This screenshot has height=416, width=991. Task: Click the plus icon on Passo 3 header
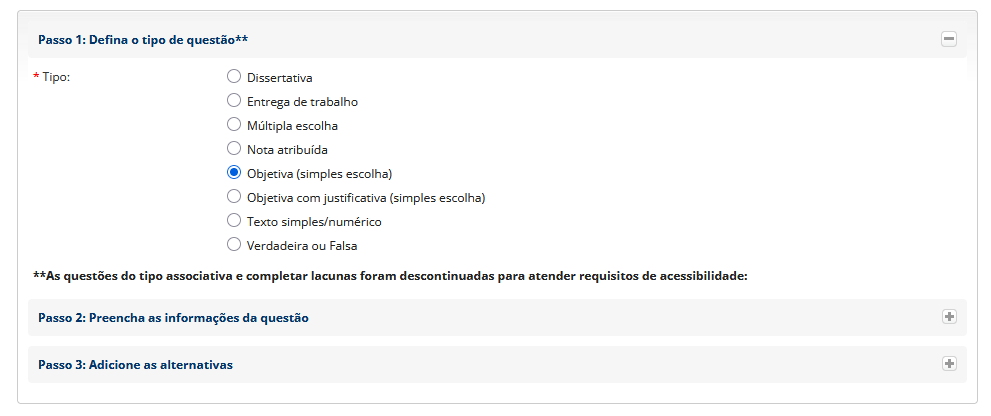click(x=949, y=364)
